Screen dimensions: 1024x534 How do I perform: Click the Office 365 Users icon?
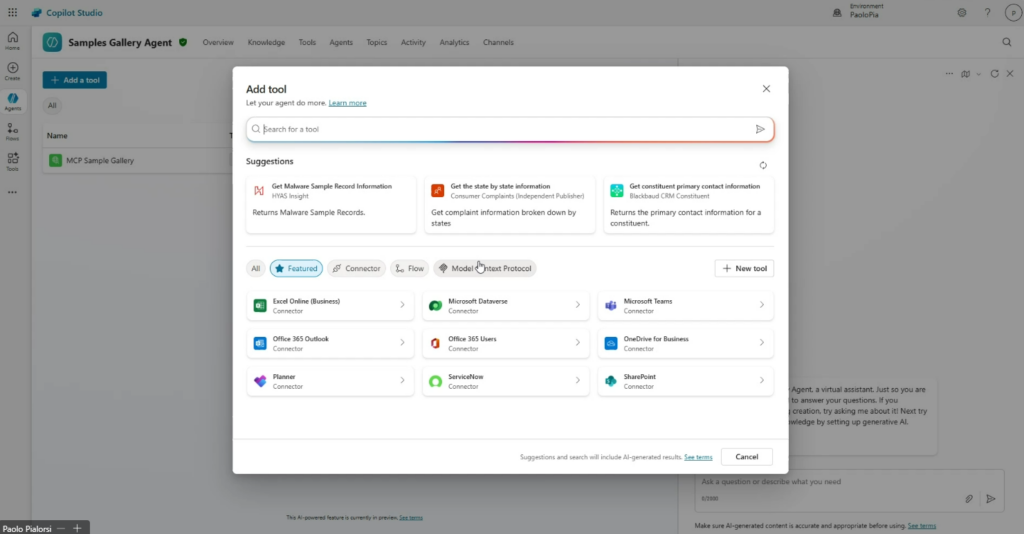click(x=435, y=343)
